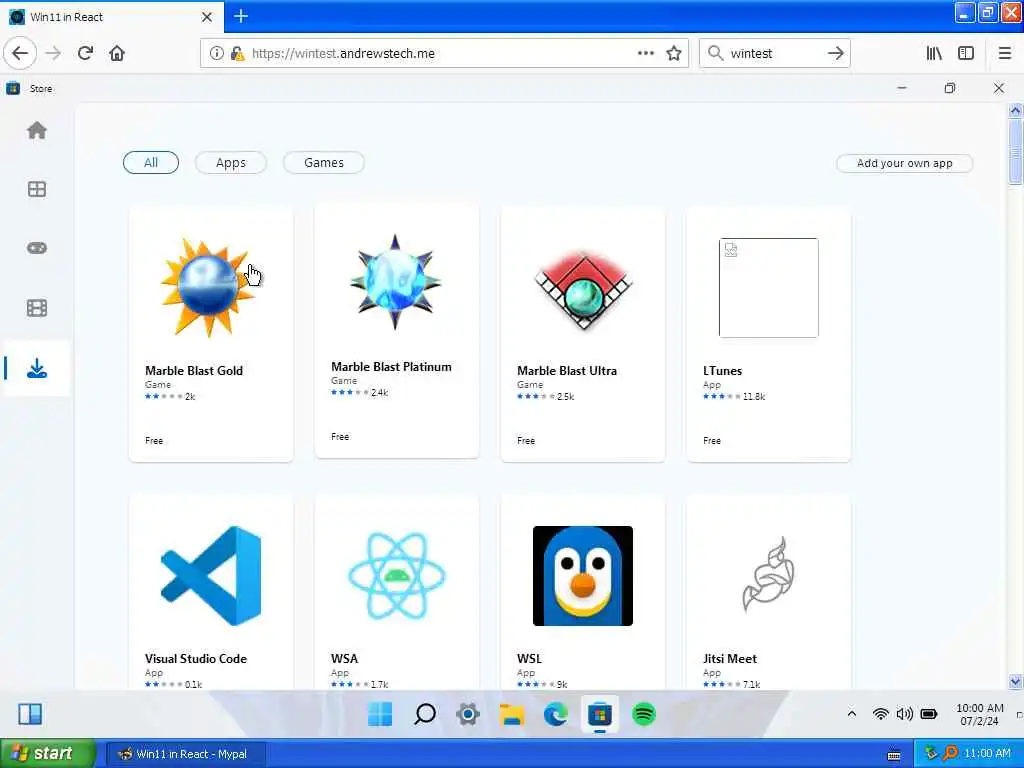Expand the hidden tray icons chevron

point(852,714)
